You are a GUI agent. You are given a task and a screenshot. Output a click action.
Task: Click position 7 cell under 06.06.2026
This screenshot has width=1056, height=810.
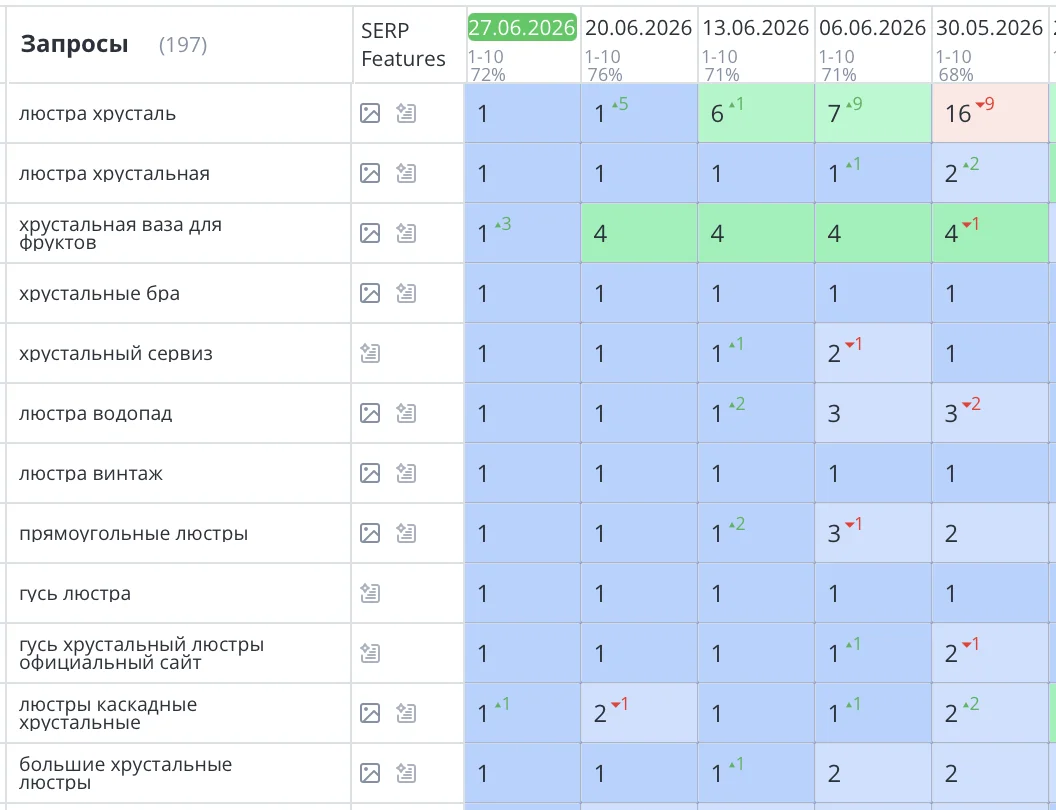[873, 113]
